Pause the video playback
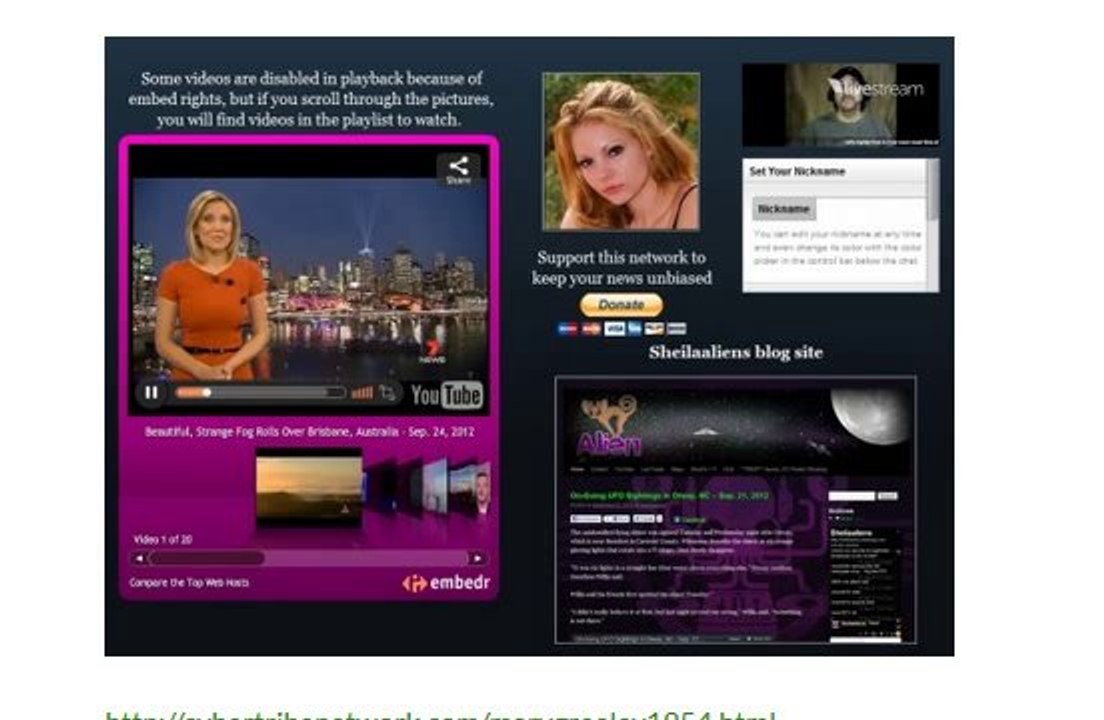The height and width of the screenshot is (720, 1104). coord(151,393)
